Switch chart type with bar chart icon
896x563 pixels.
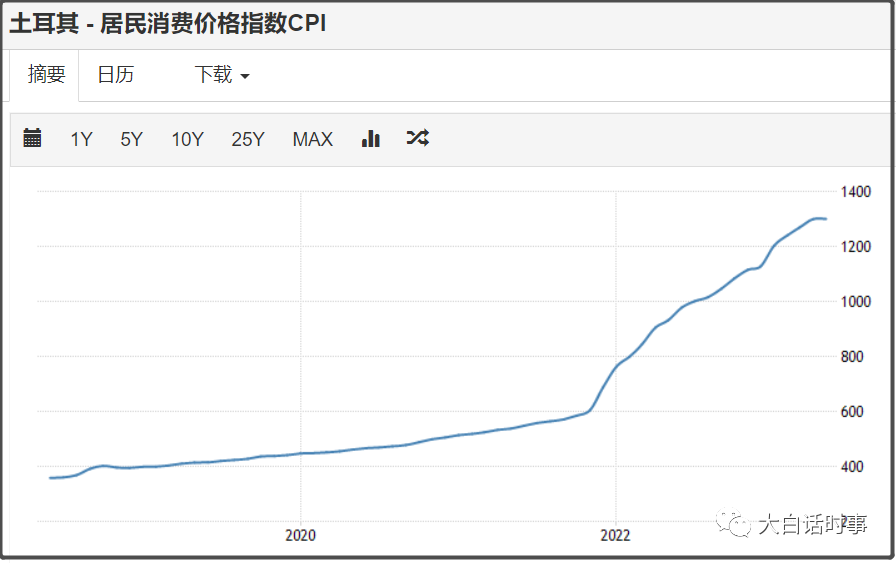[x=371, y=138]
